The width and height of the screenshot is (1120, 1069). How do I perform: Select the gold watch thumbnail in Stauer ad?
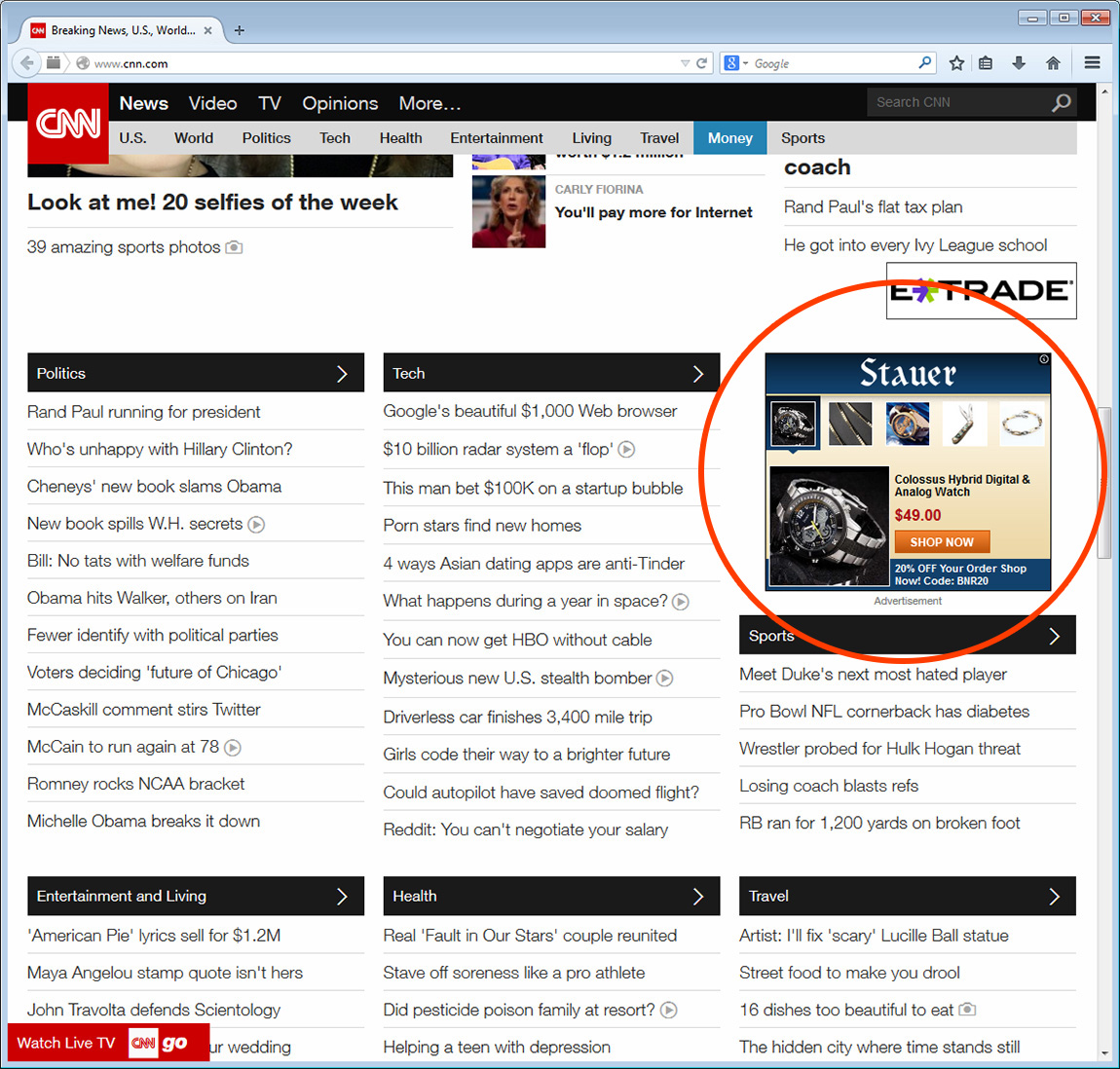[907, 424]
